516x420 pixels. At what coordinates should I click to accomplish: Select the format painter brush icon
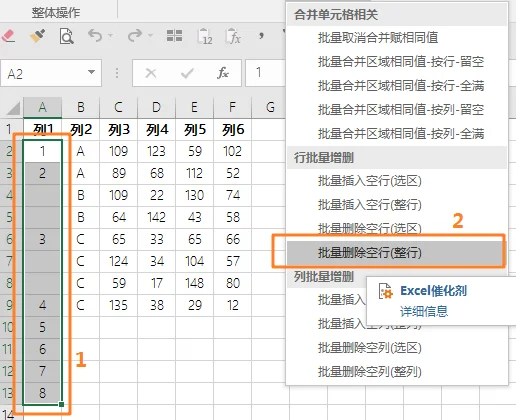point(37,36)
